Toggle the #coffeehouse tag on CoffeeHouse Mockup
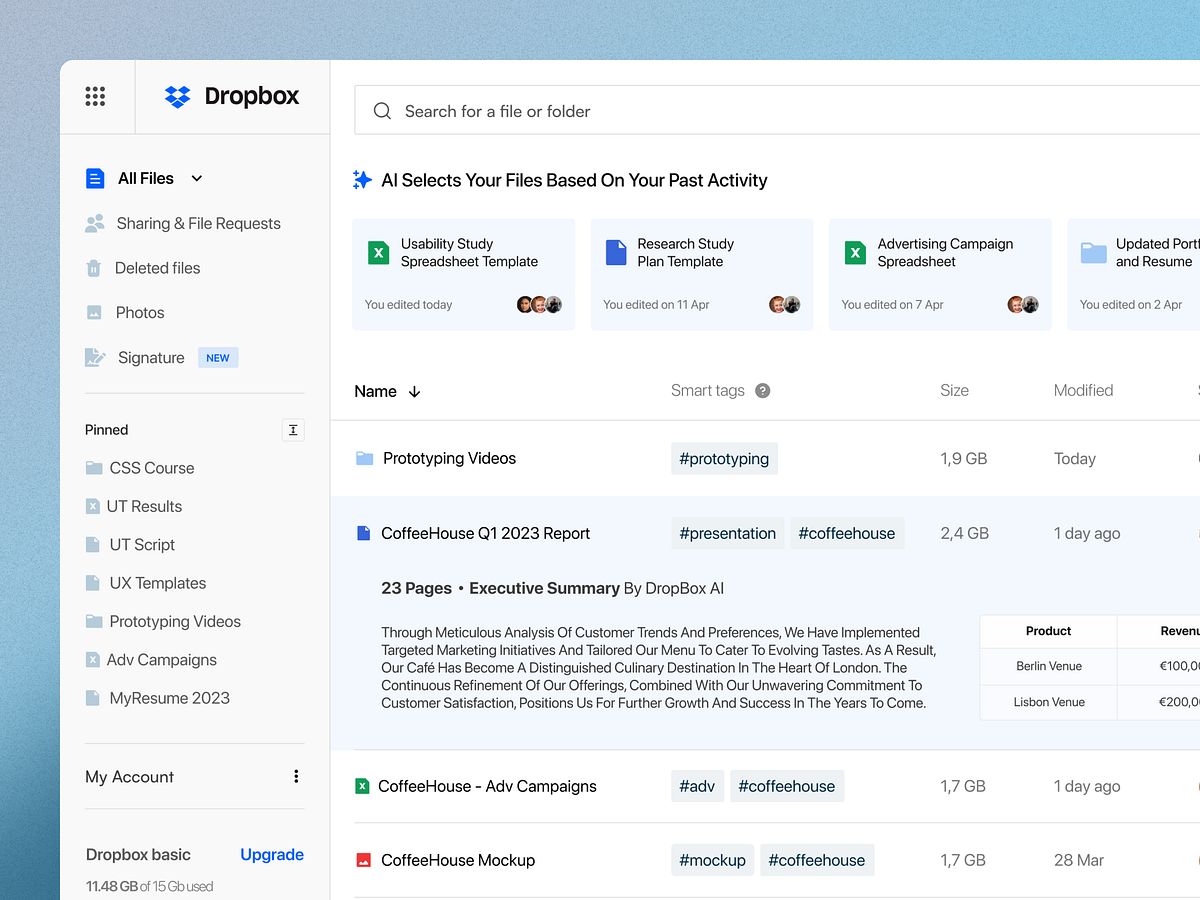Viewport: 1200px width, 900px height. (817, 860)
